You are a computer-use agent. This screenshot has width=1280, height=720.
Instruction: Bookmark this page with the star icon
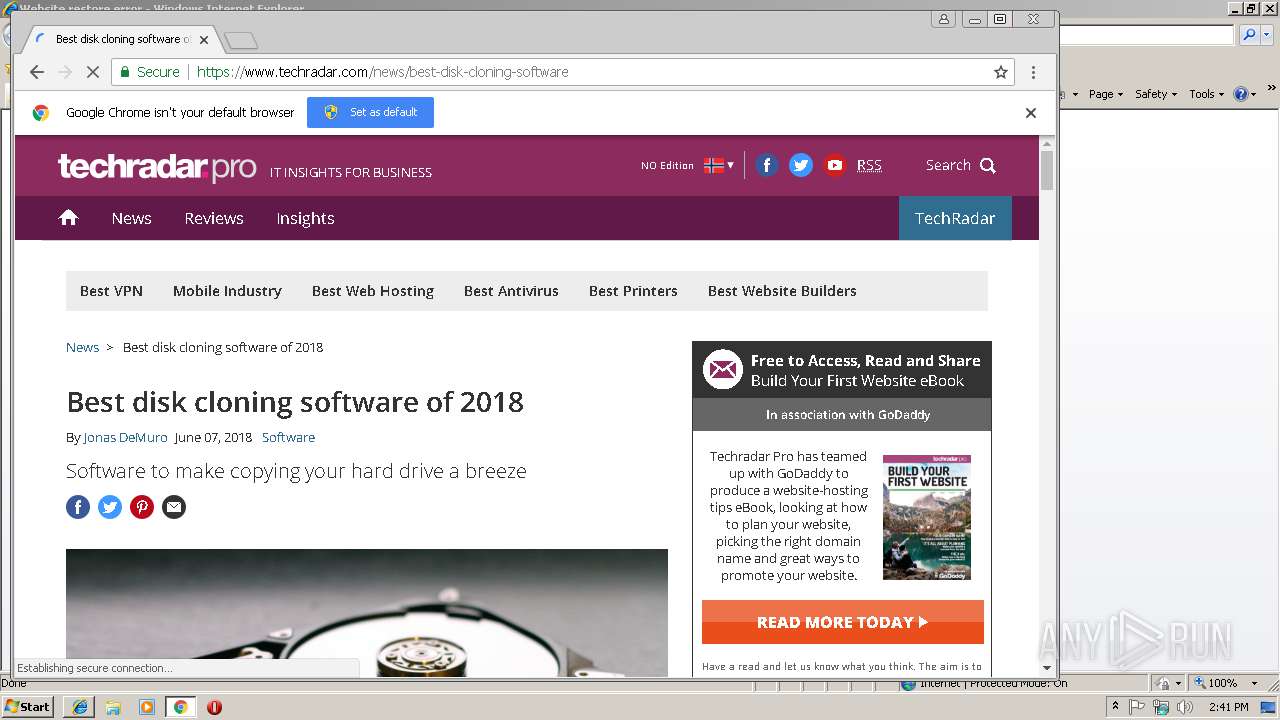click(1000, 72)
